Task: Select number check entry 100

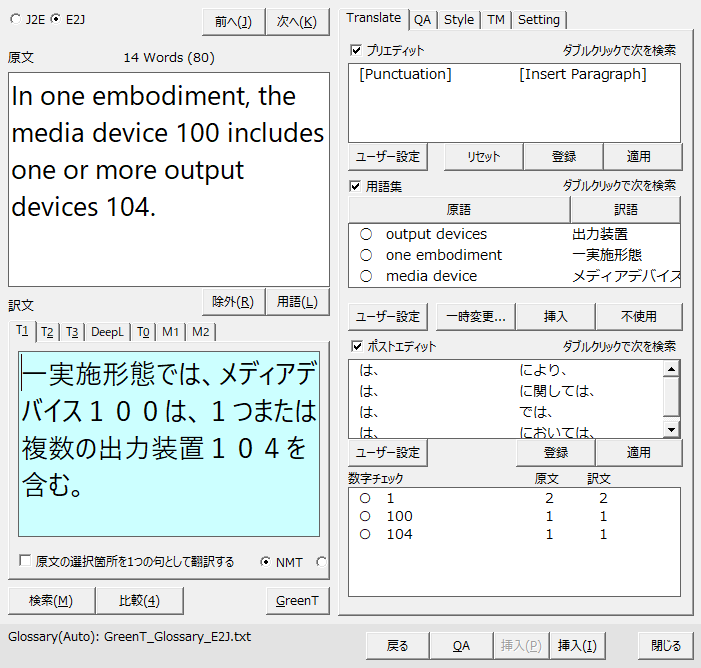Action: (x=366, y=516)
